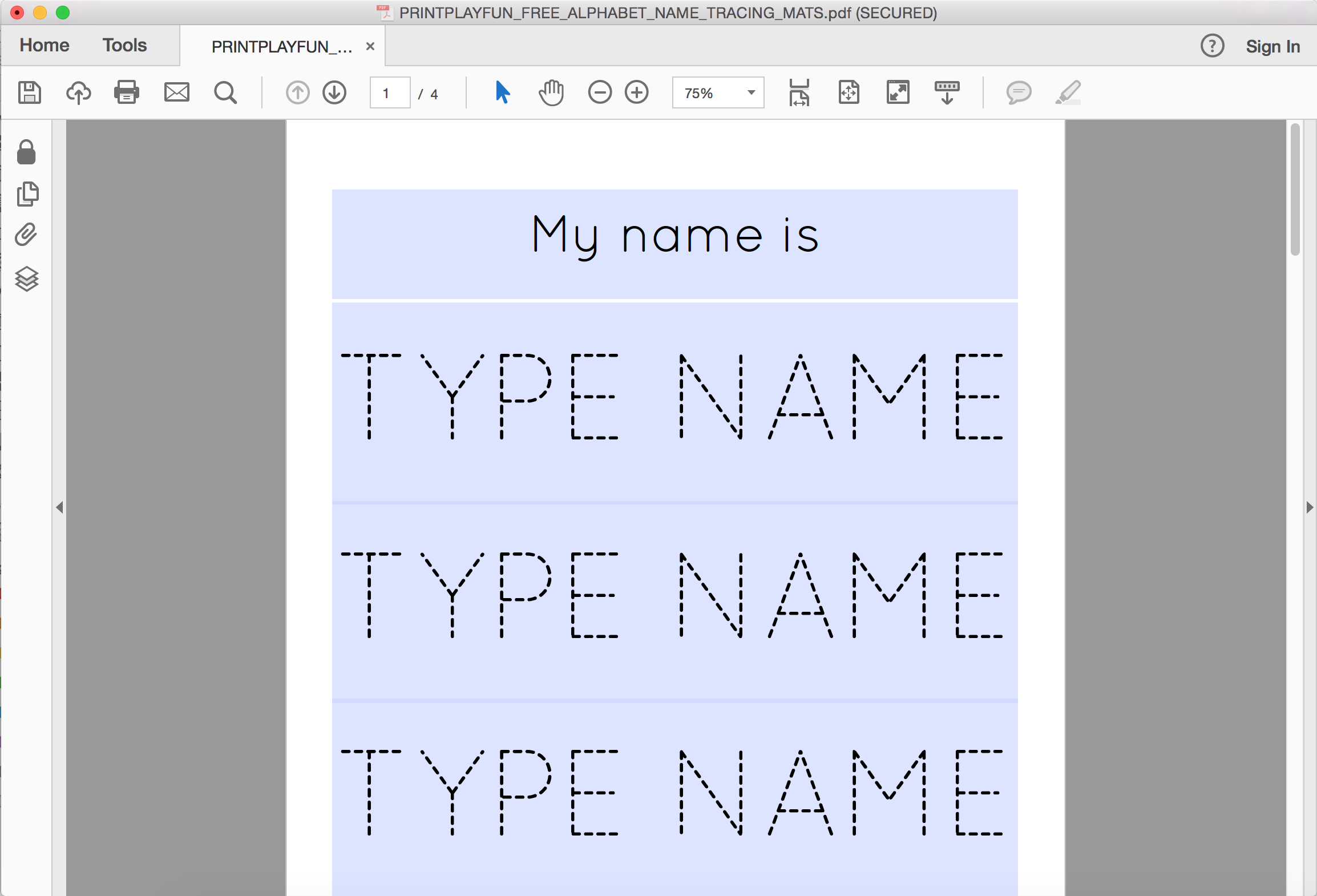View document security settings via lock icon
Screen dimensions: 1317x896
point(26,152)
